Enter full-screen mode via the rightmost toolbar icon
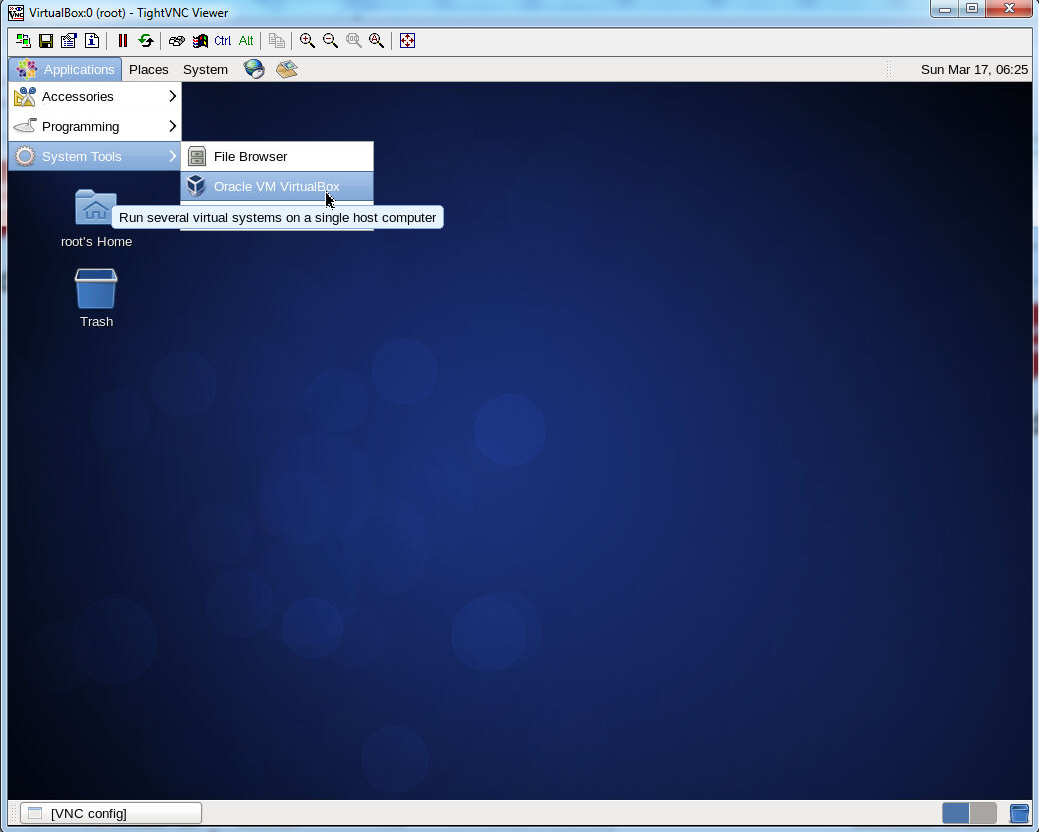The width and height of the screenshot is (1040, 832). 407,41
